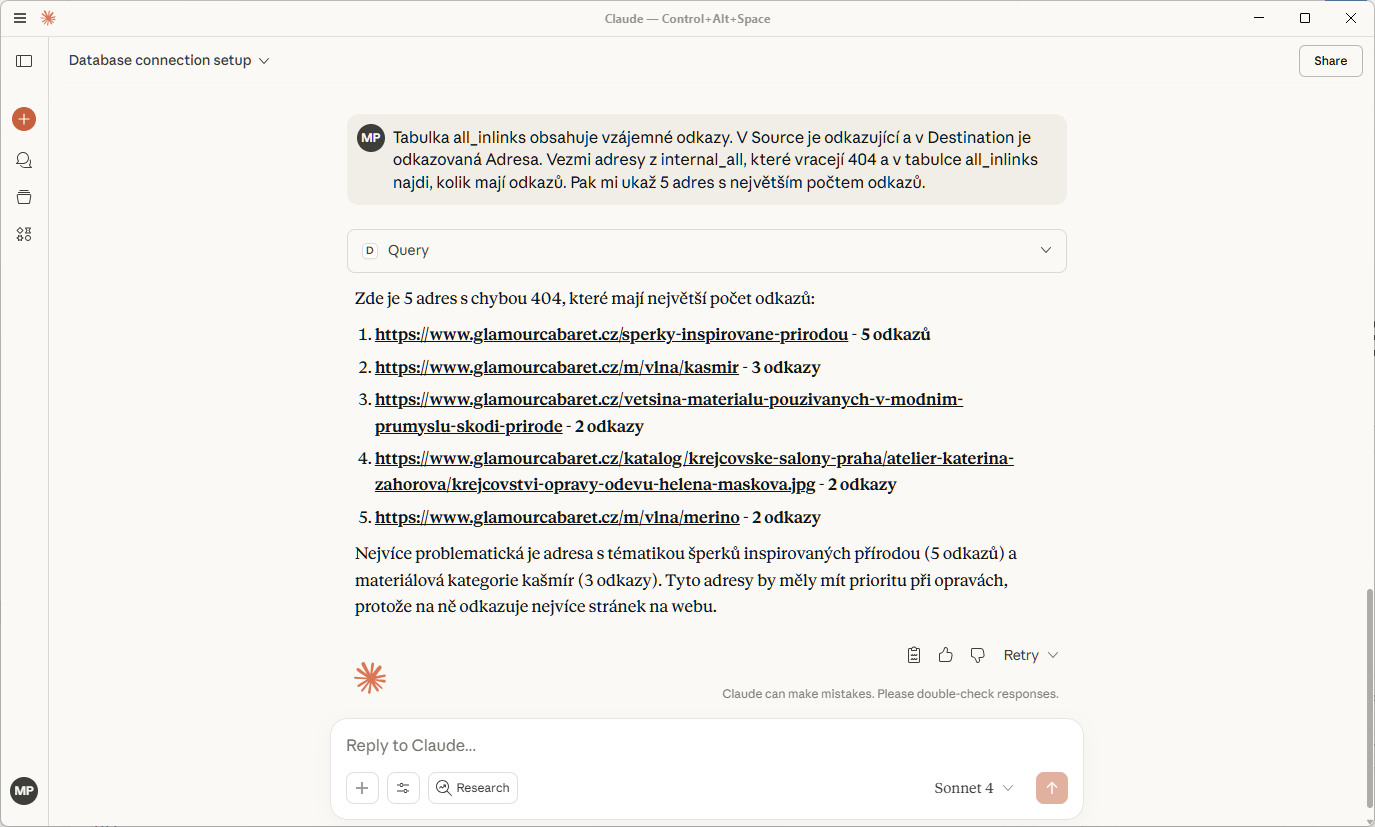Click the Share button
The height and width of the screenshot is (827, 1375).
click(1330, 61)
